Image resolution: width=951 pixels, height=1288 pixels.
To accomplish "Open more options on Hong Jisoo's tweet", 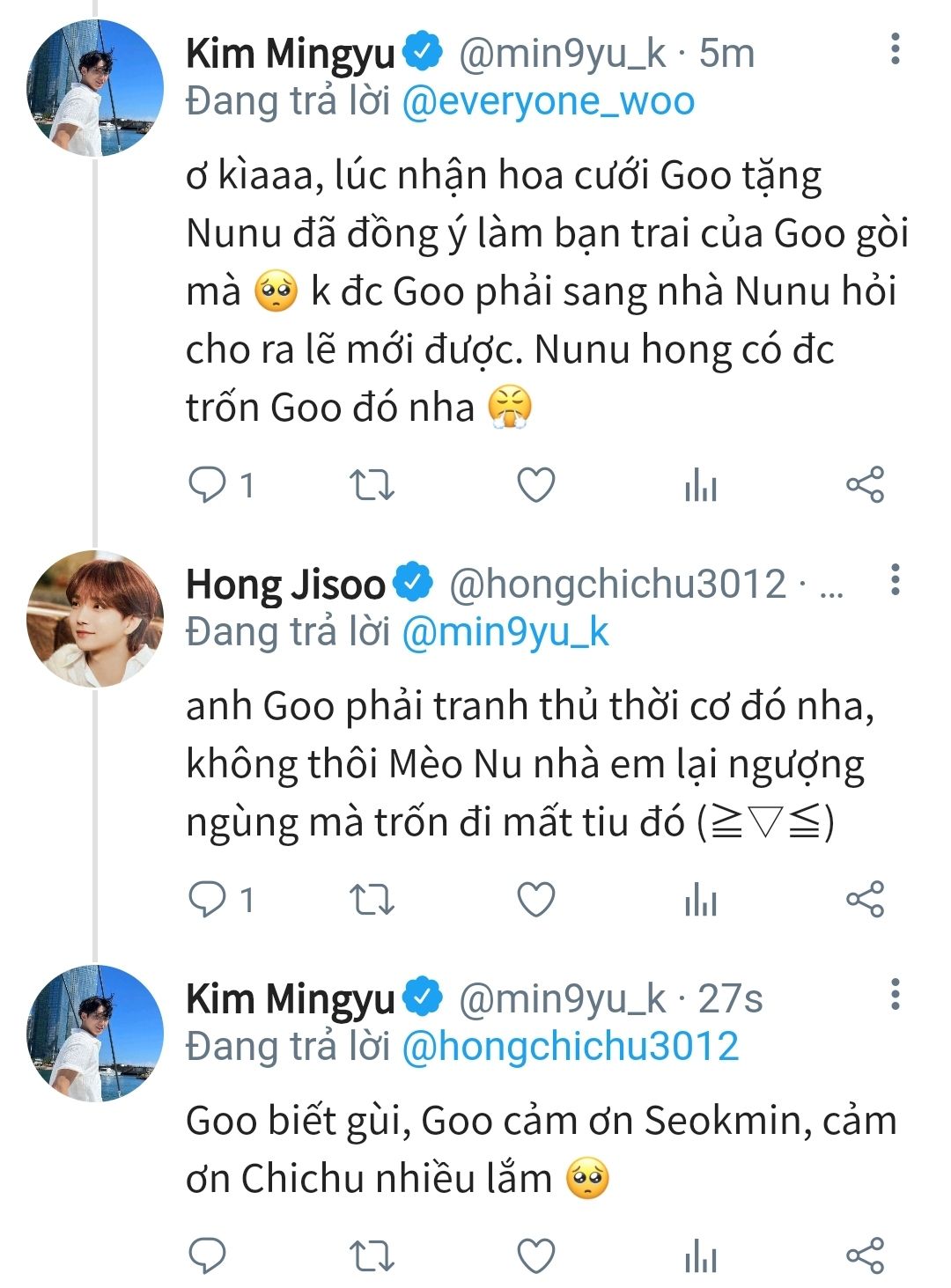I will [x=895, y=580].
